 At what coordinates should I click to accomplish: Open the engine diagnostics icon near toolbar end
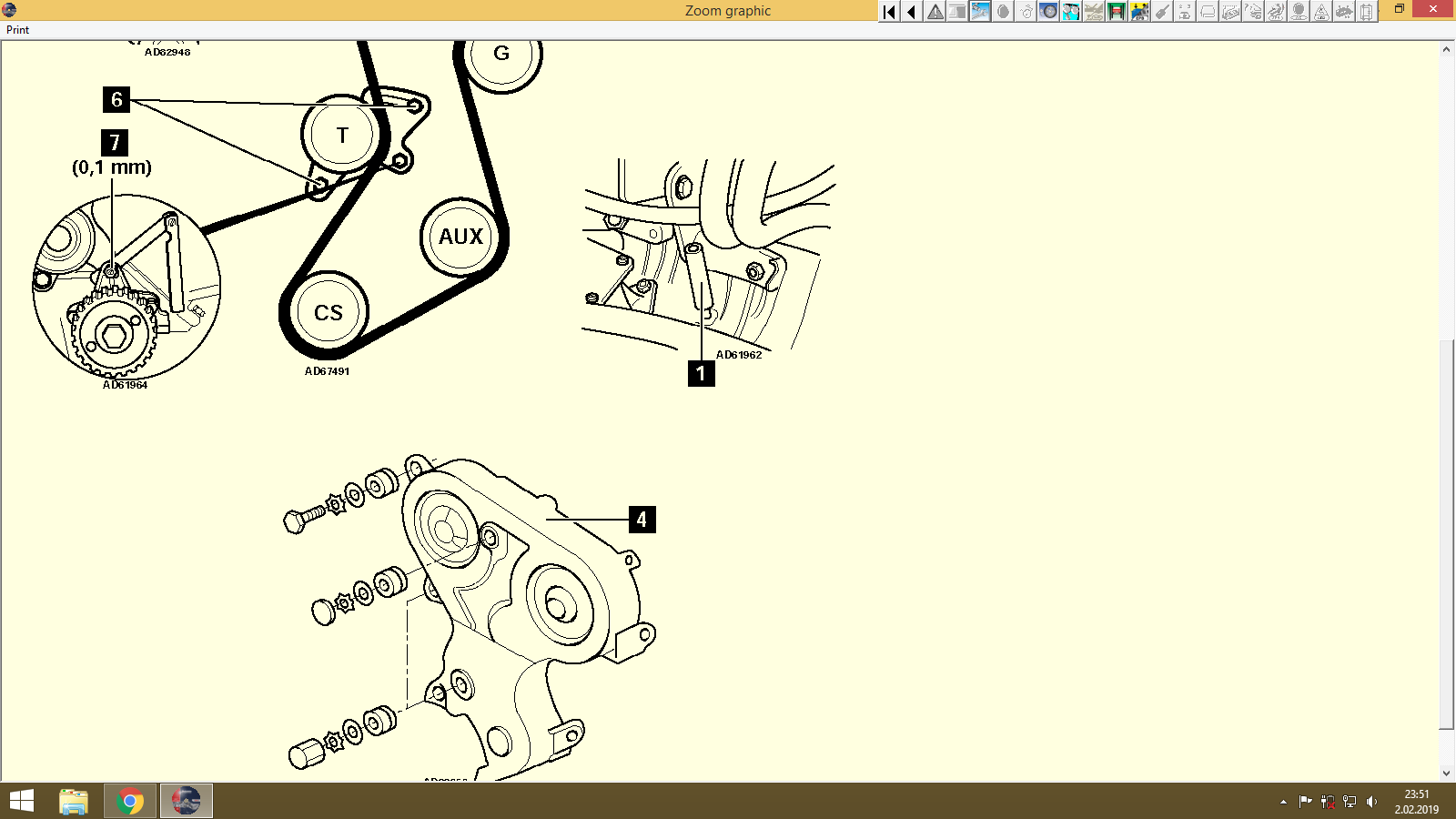1344,12
